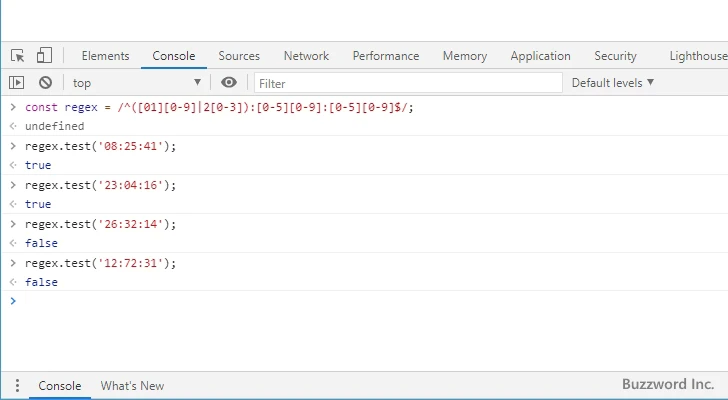The height and width of the screenshot is (400, 728).
Task: Click the regex.test('26:32:14') console entry
Action: coord(100,224)
